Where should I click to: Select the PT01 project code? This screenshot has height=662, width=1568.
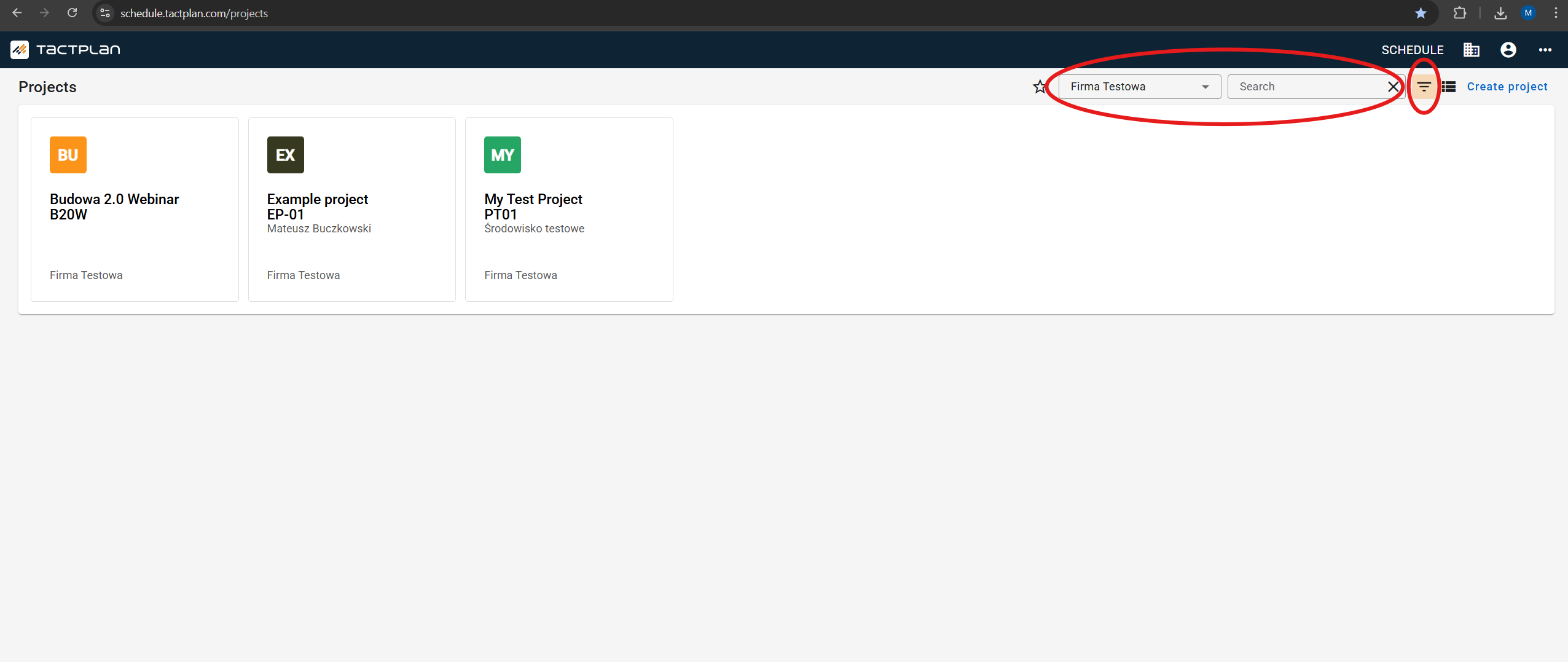point(501,215)
